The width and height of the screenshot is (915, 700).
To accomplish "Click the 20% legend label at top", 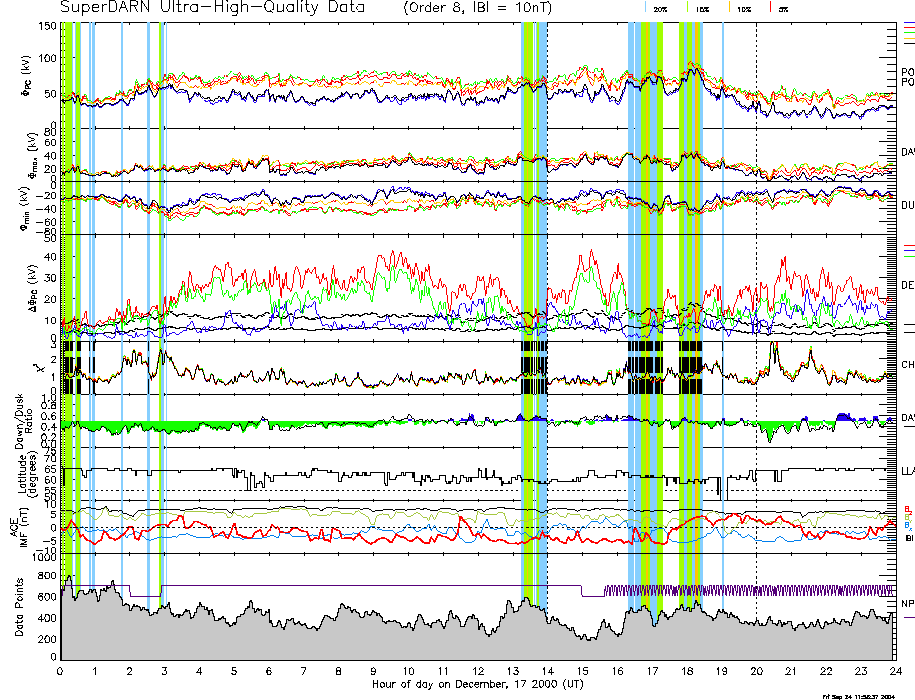I will pyautogui.click(x=660, y=8).
